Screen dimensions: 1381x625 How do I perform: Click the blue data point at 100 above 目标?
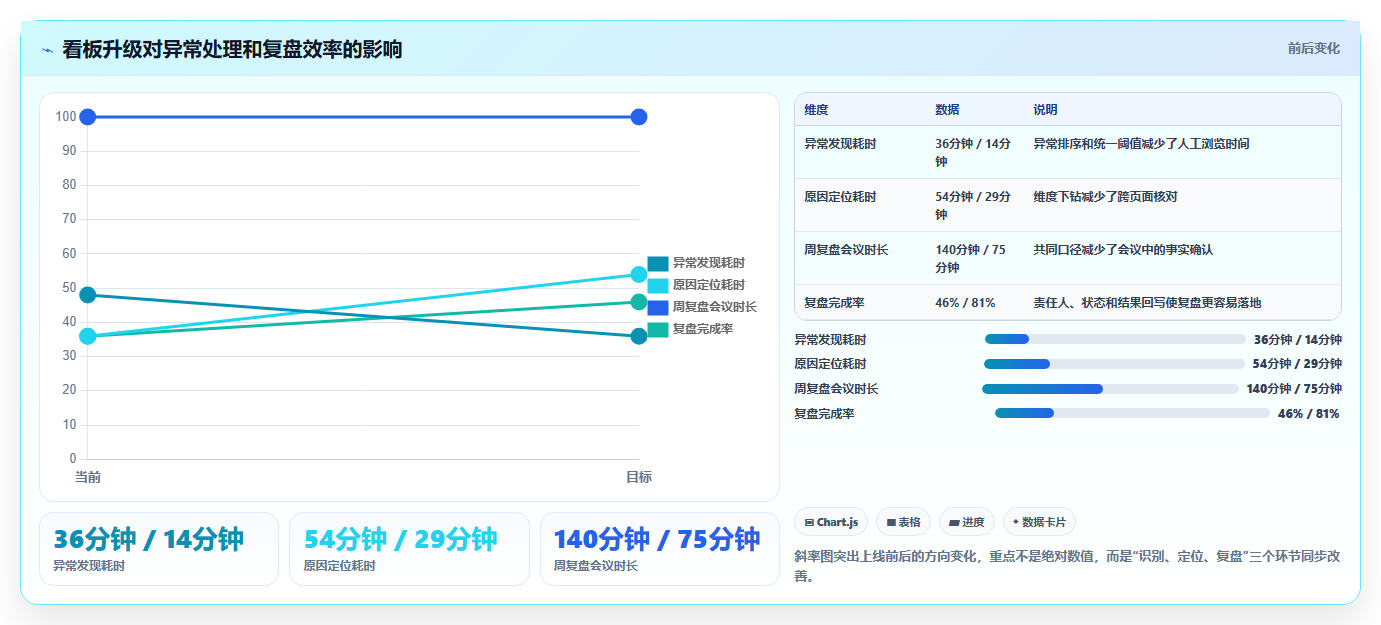[639, 117]
